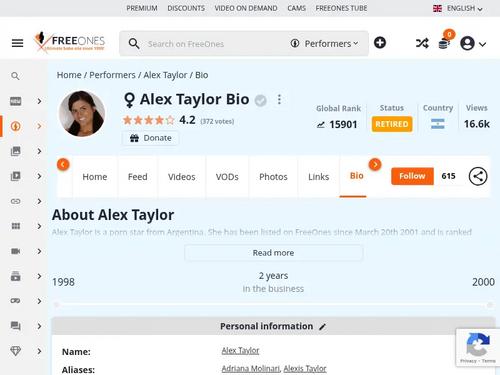Expand chevron next to photo gallery icon
500x375 pixels.
[39, 151]
